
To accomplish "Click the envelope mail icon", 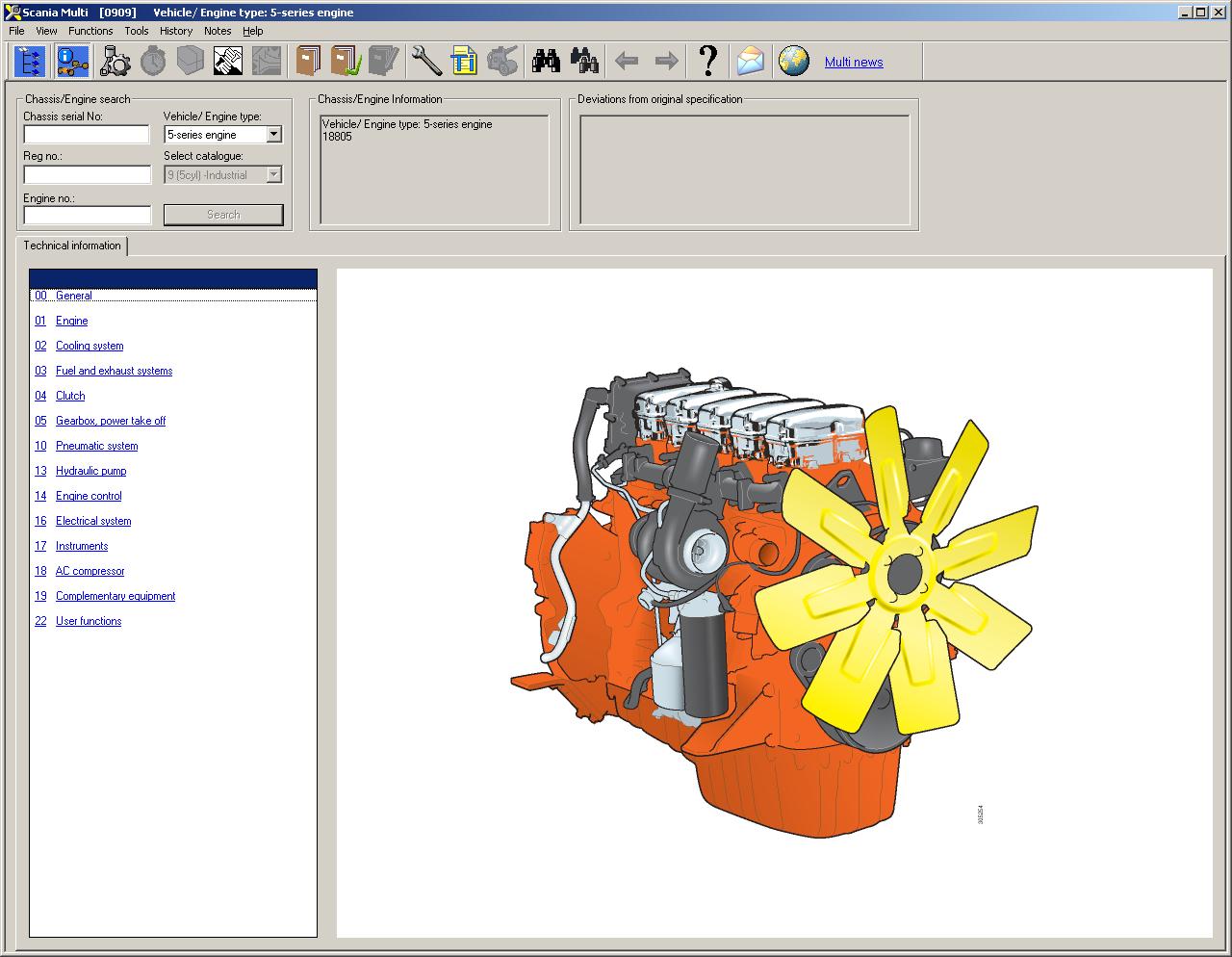I will [x=751, y=62].
